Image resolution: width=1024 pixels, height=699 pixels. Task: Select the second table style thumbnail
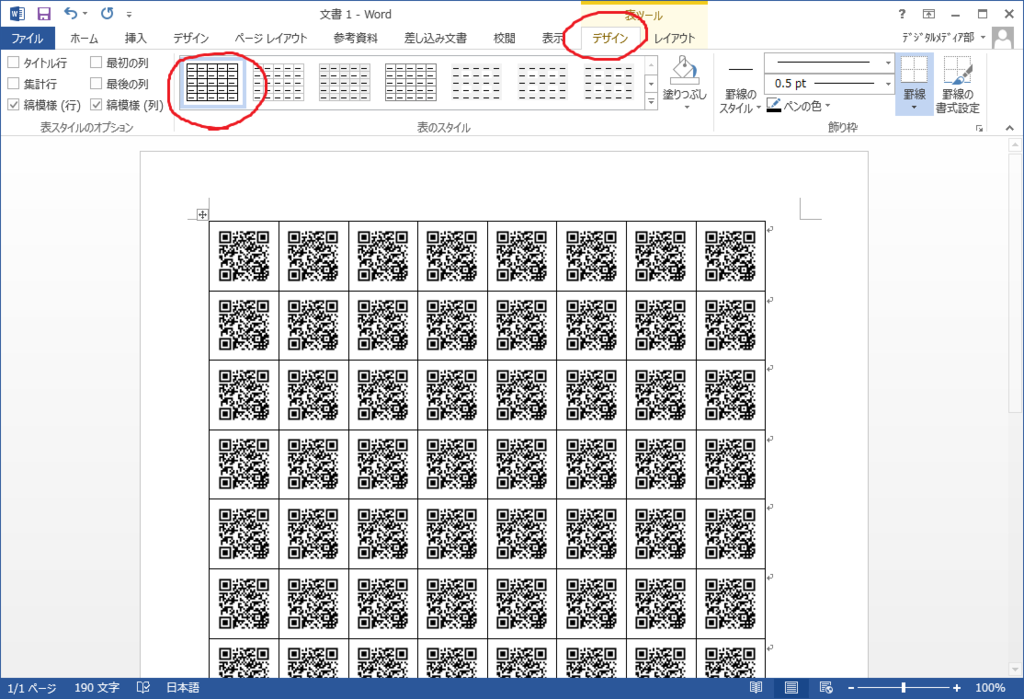tap(279, 82)
